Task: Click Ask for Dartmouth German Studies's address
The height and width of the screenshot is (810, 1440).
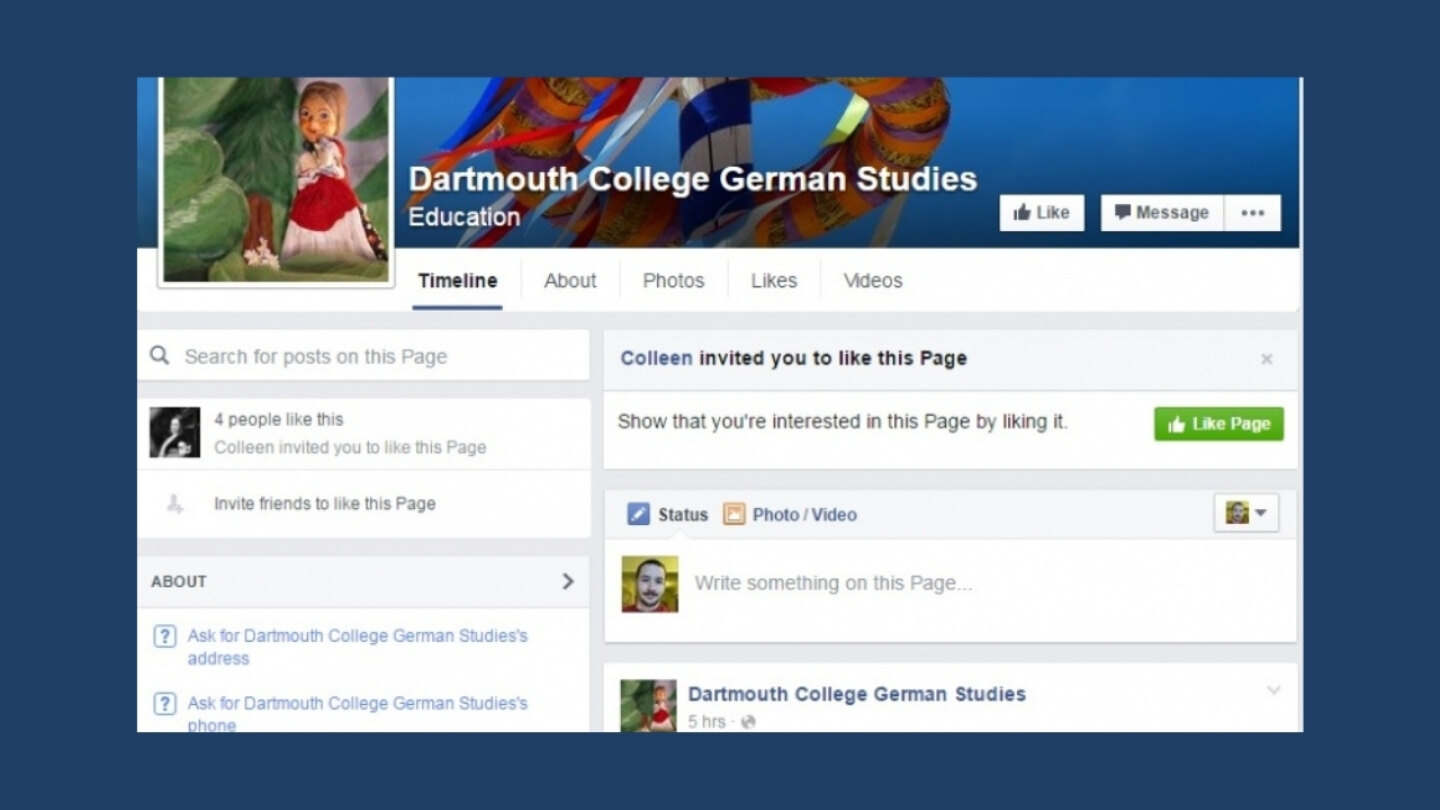Action: 357,647
